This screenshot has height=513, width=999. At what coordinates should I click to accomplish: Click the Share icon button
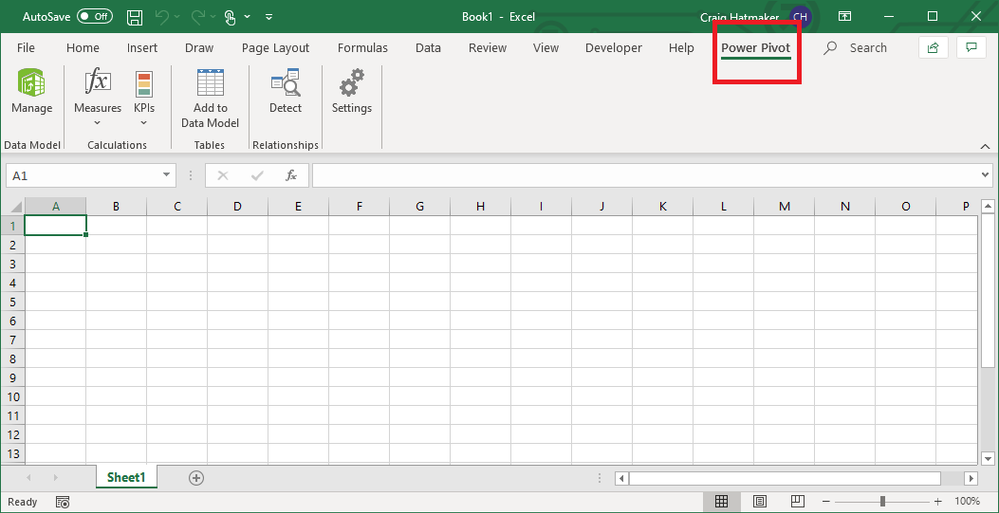[x=933, y=48]
